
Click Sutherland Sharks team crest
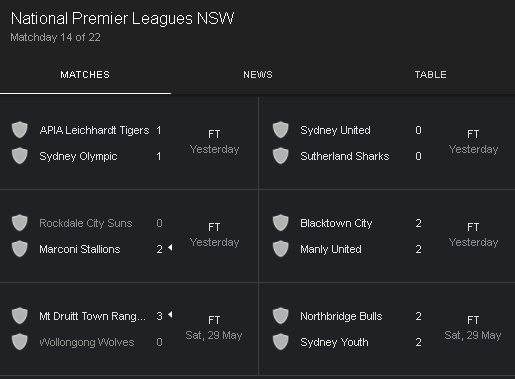tap(281, 156)
